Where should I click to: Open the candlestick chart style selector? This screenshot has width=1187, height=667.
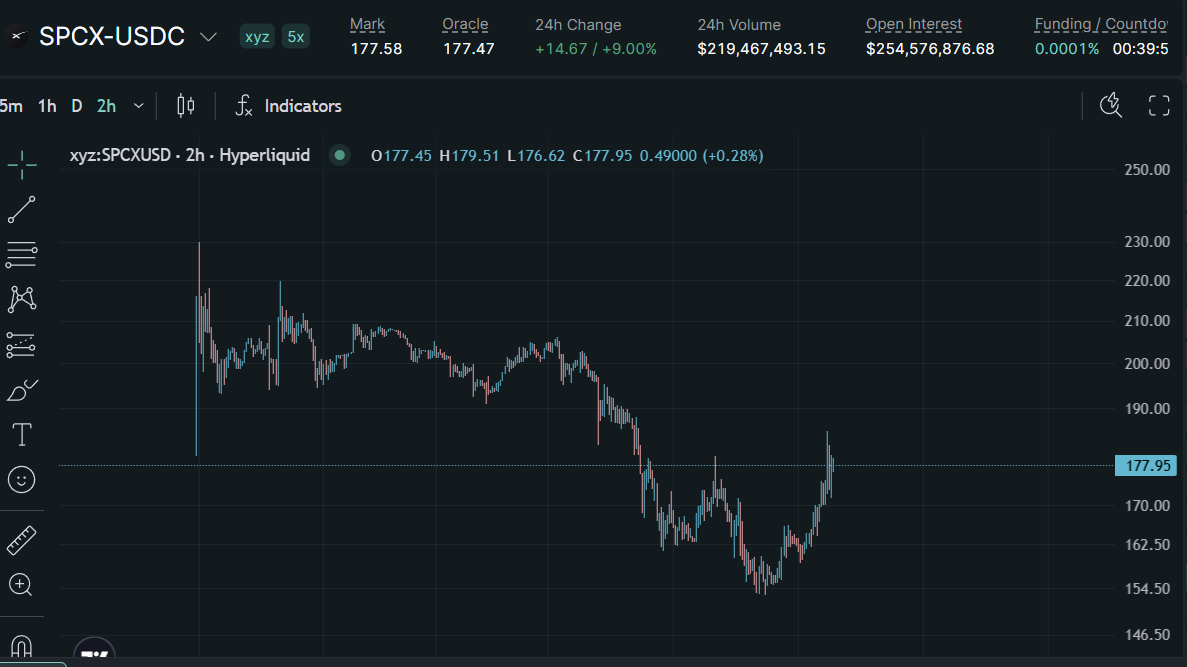185,106
